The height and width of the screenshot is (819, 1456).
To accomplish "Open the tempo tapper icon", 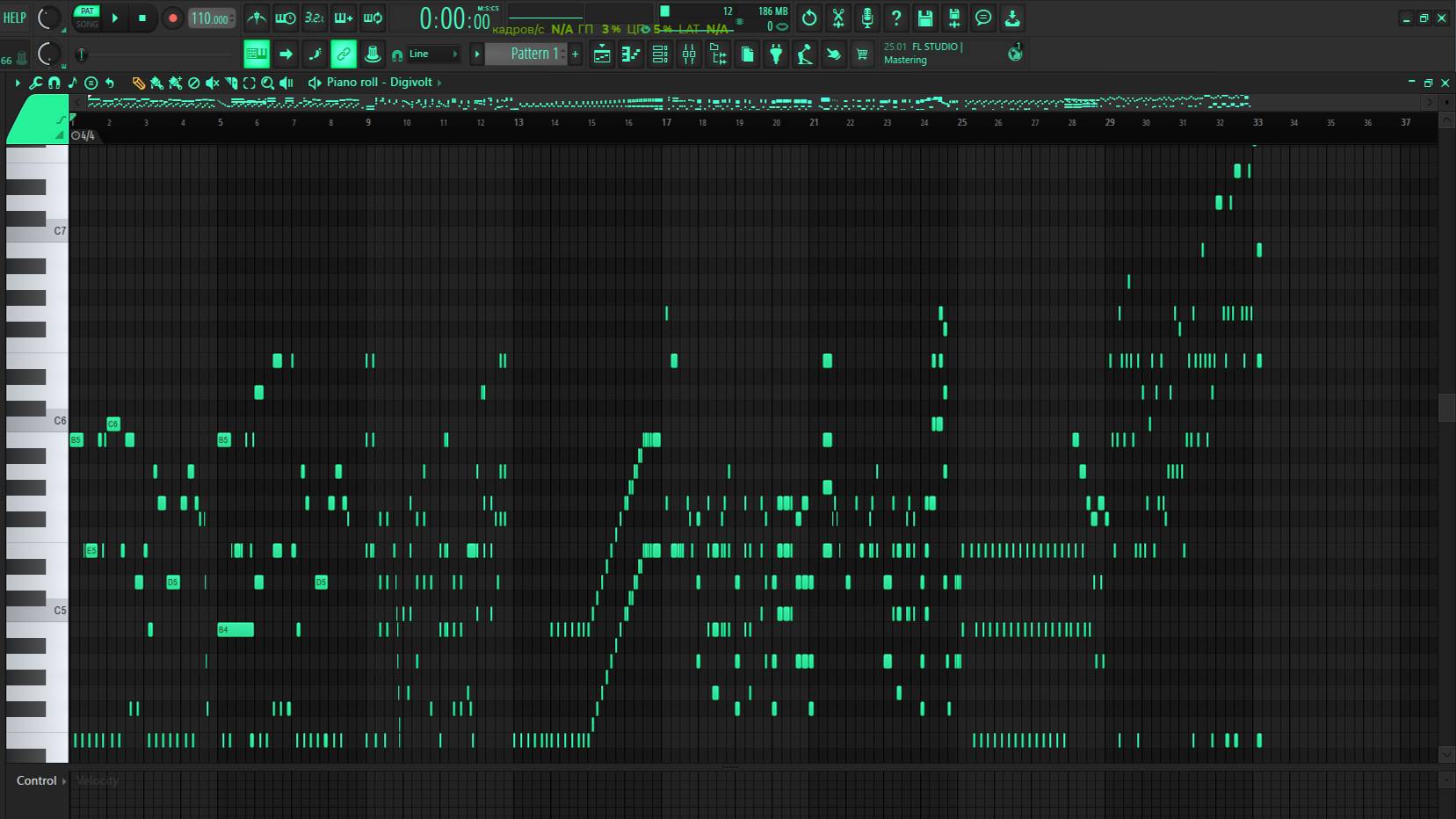I will [805, 54].
